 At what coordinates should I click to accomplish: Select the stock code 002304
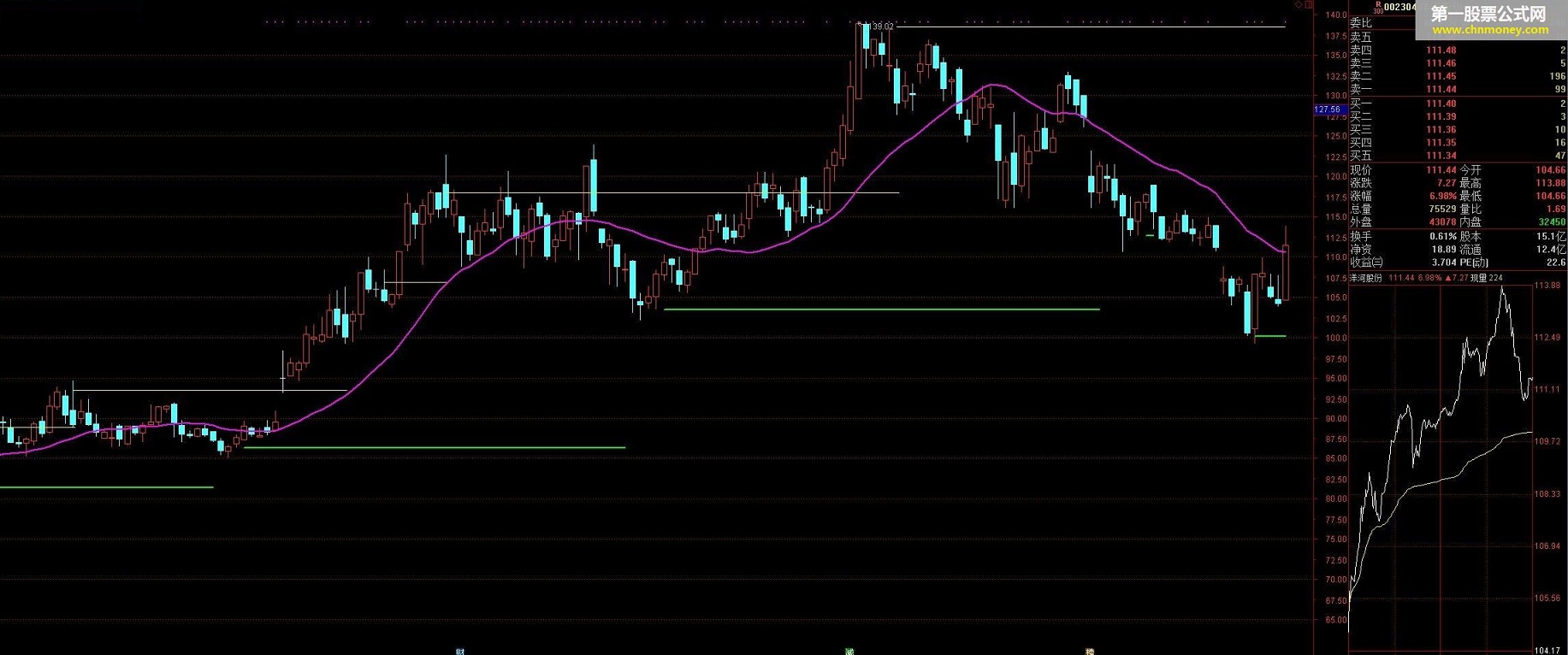pyautogui.click(x=1400, y=7)
